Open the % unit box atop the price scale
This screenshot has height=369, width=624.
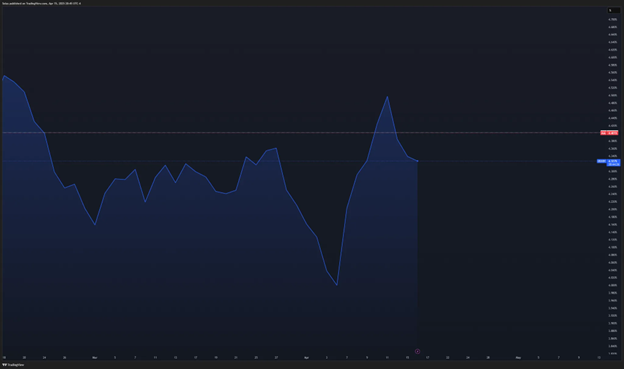[613, 10]
